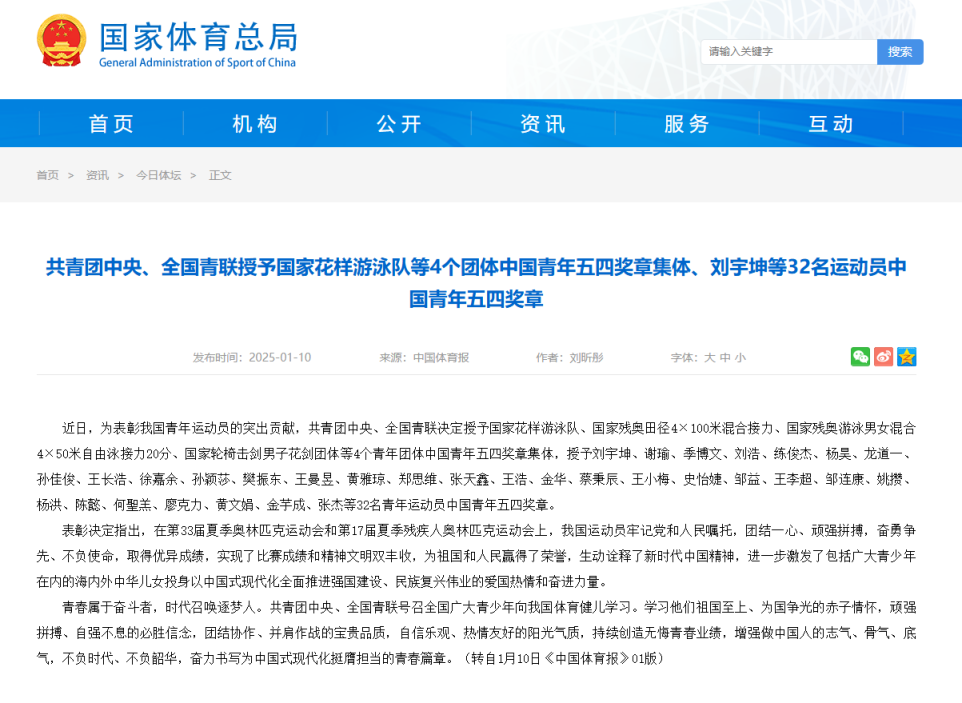Set font size to 中 (medium)
Screen dimensions: 962x703
(724, 357)
